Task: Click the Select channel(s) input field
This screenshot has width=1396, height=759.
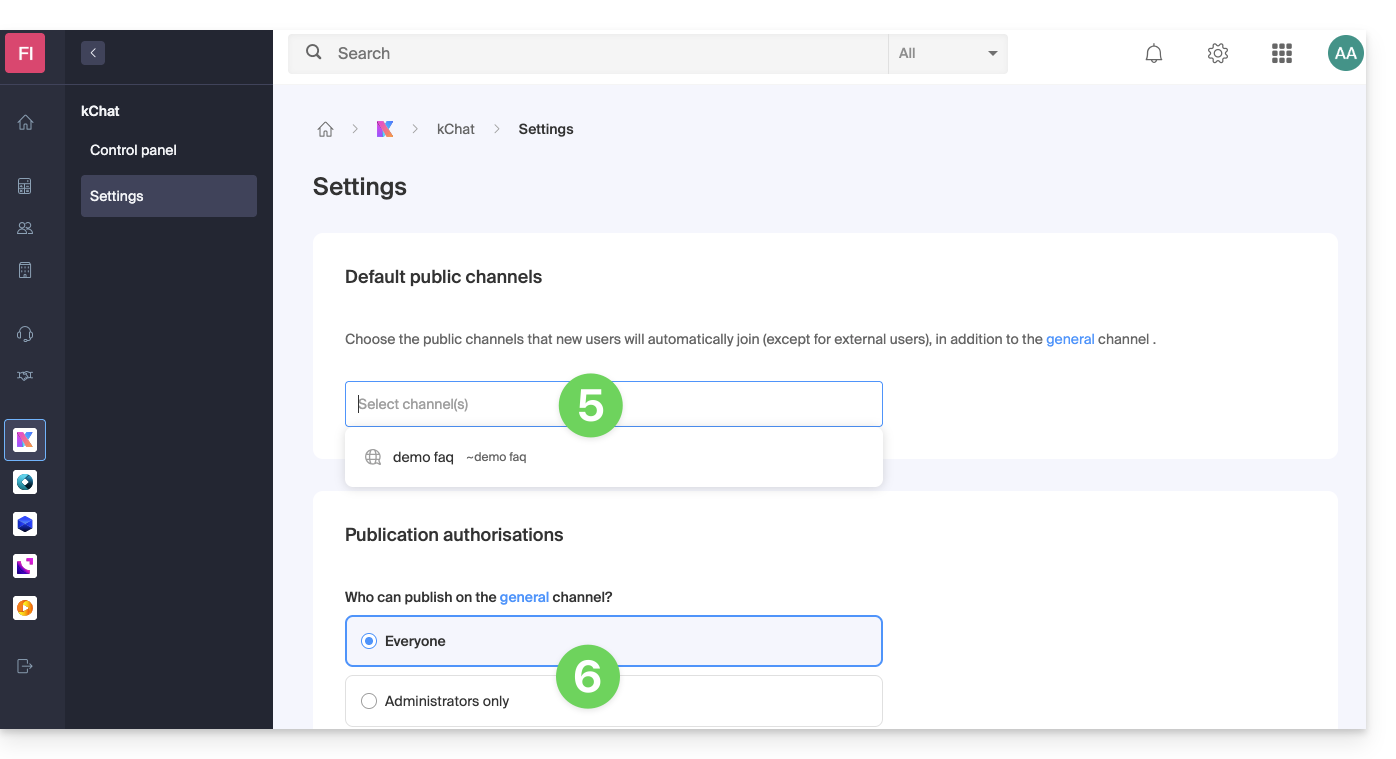Action: (450, 404)
